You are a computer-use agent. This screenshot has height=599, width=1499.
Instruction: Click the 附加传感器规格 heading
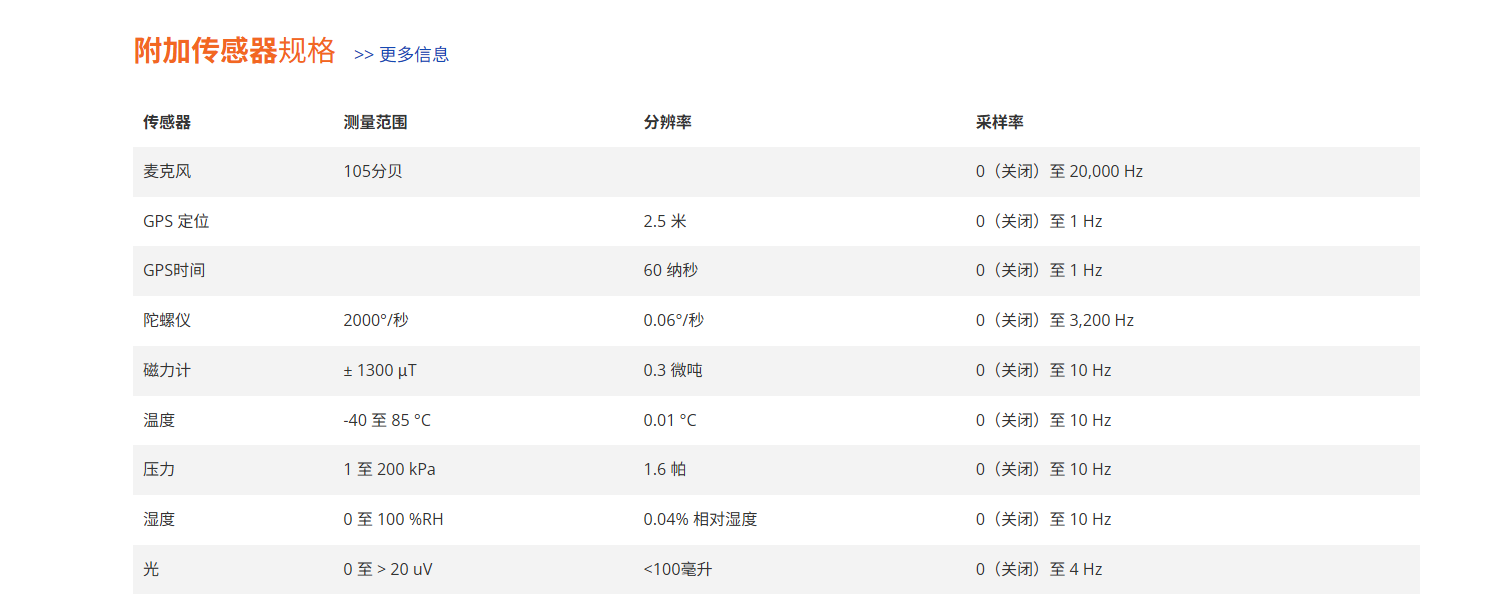[x=235, y=51]
